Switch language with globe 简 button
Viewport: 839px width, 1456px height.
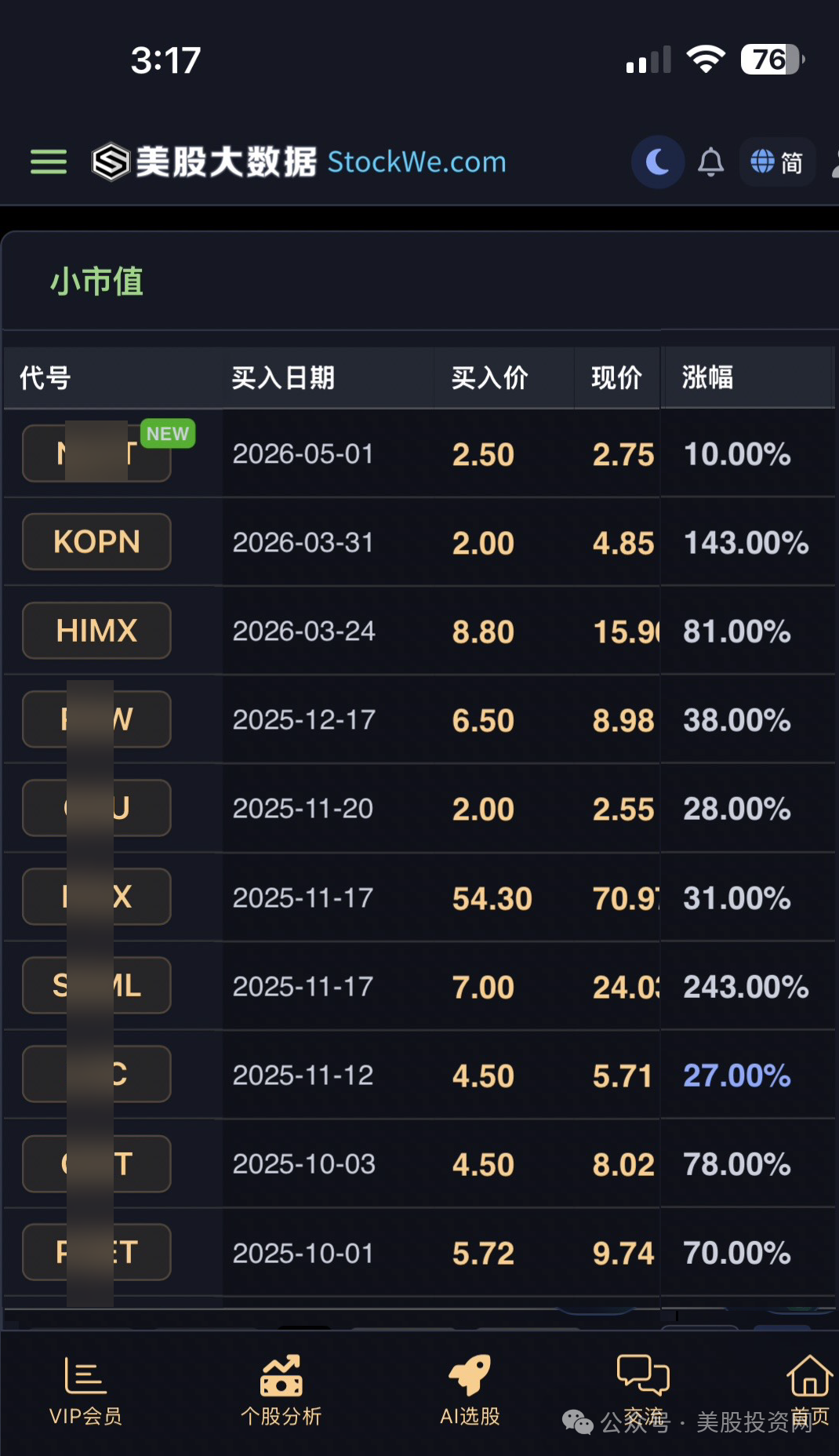777,162
